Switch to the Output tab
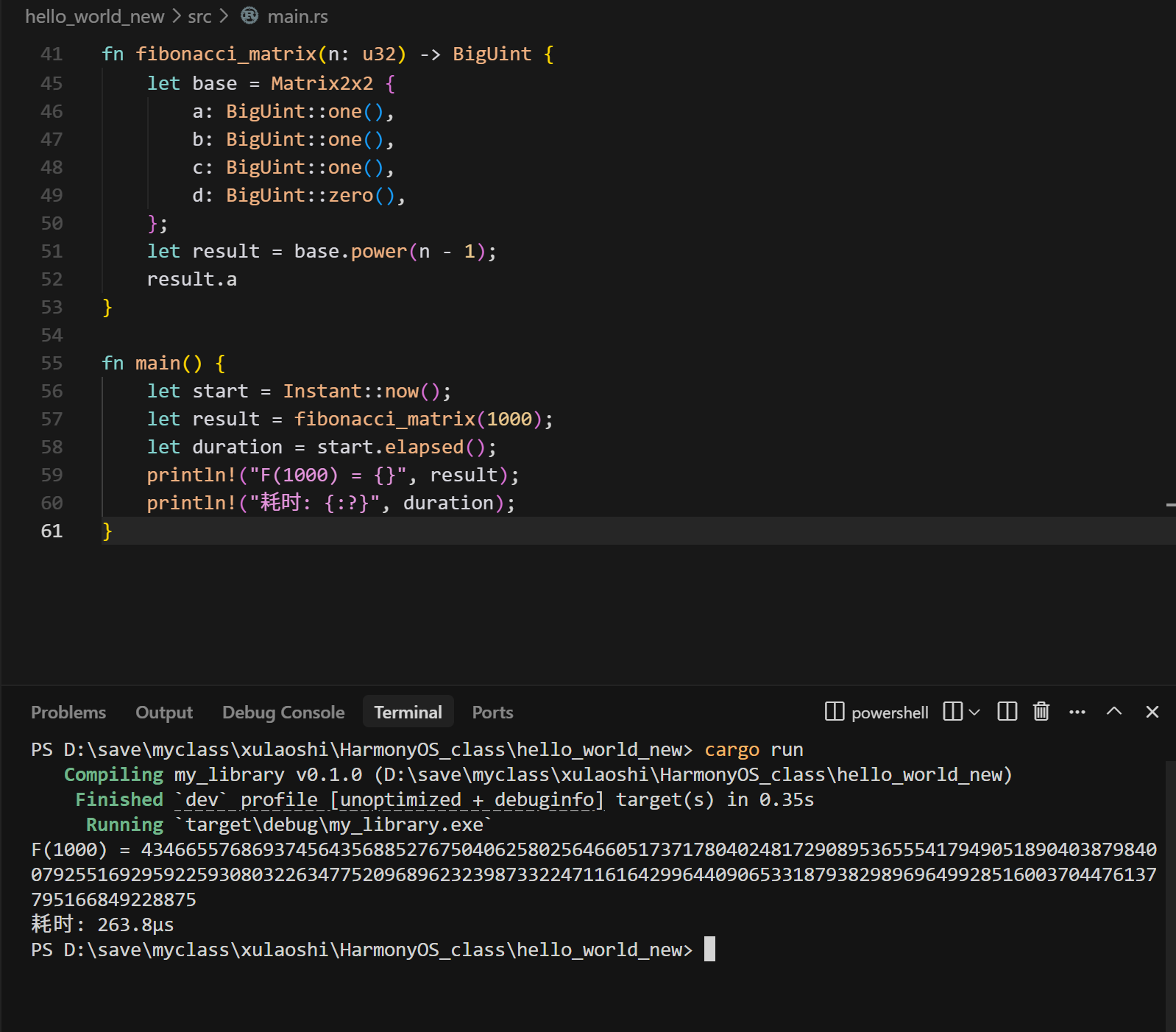1176x1032 pixels. pyautogui.click(x=164, y=713)
